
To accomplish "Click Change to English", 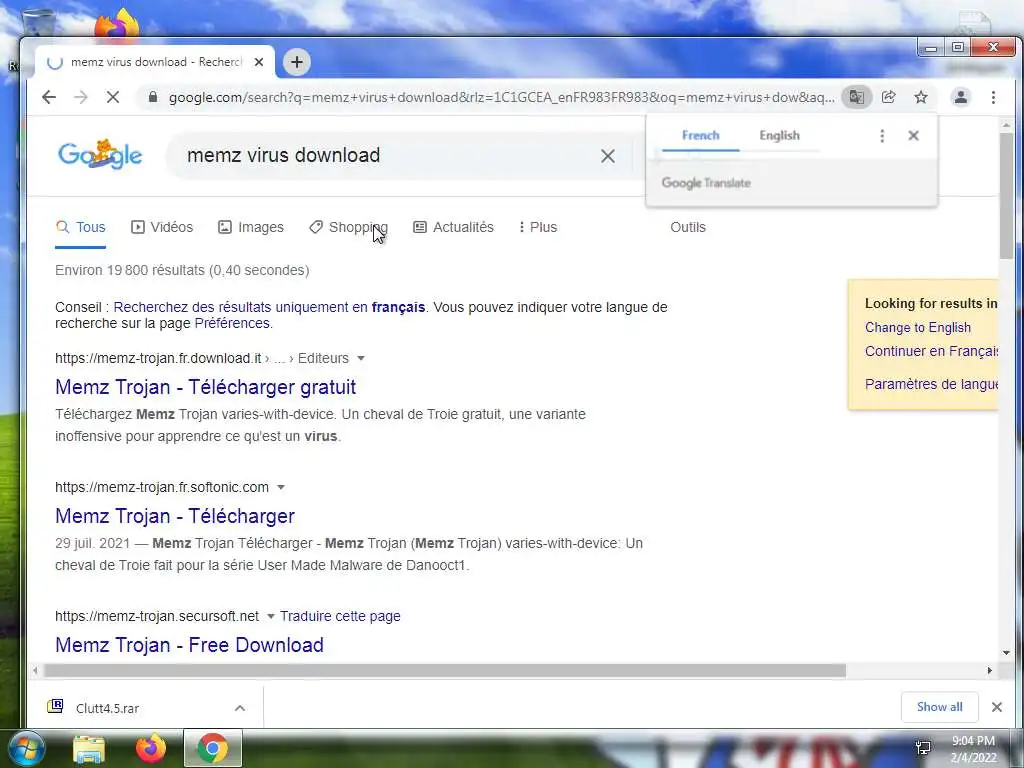I will 918,328.
